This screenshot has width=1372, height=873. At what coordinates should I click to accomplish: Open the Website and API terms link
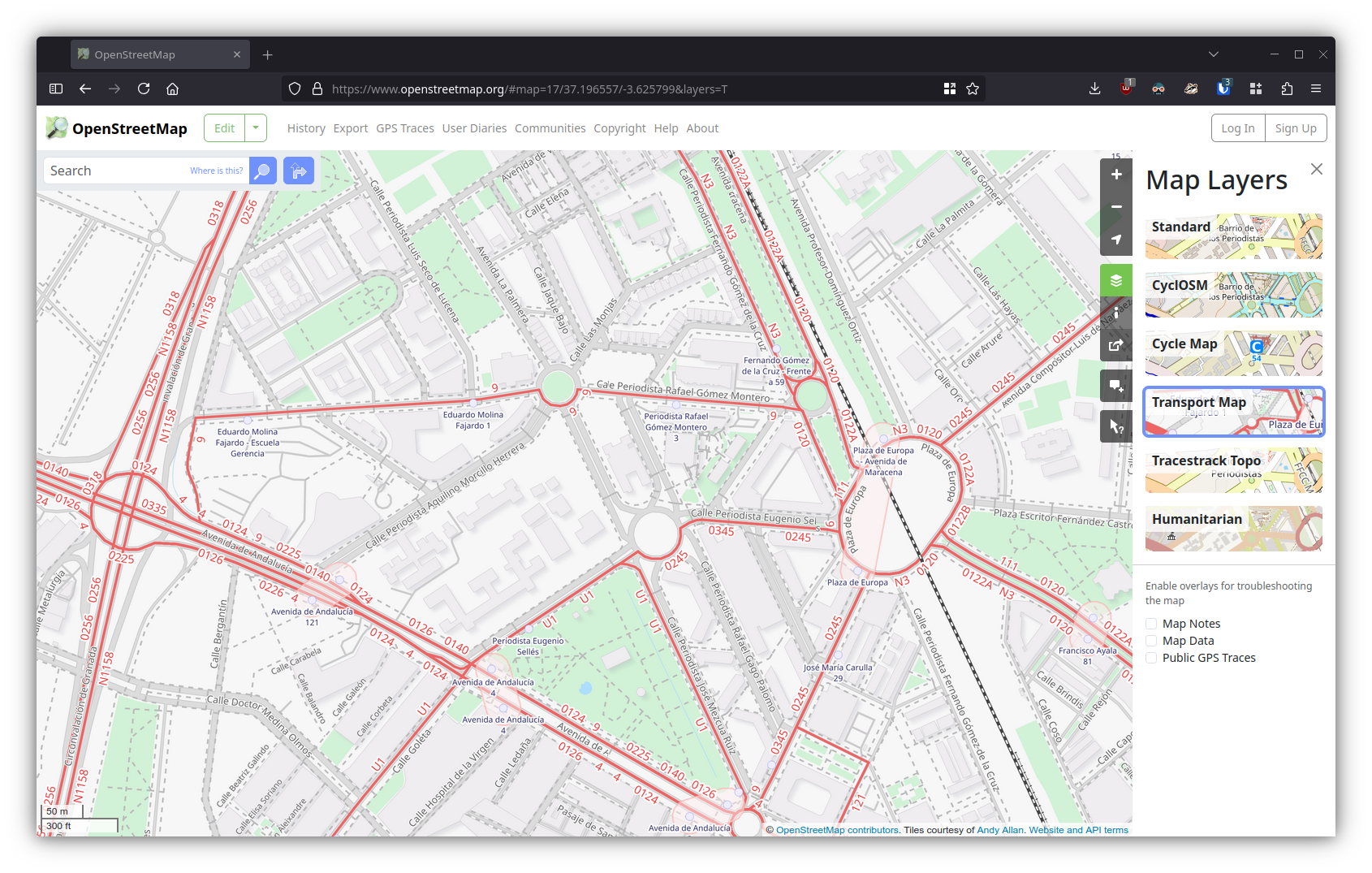[1078, 830]
